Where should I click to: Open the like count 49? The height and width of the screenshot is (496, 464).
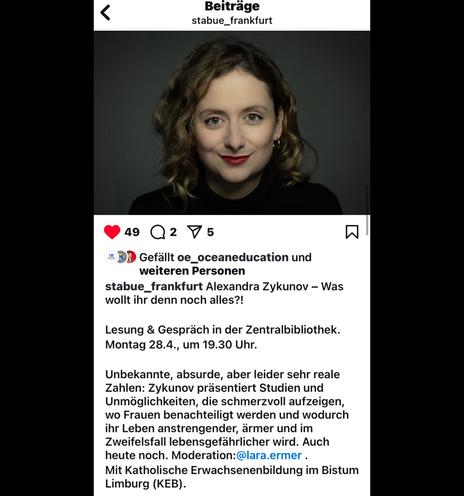[132, 232]
